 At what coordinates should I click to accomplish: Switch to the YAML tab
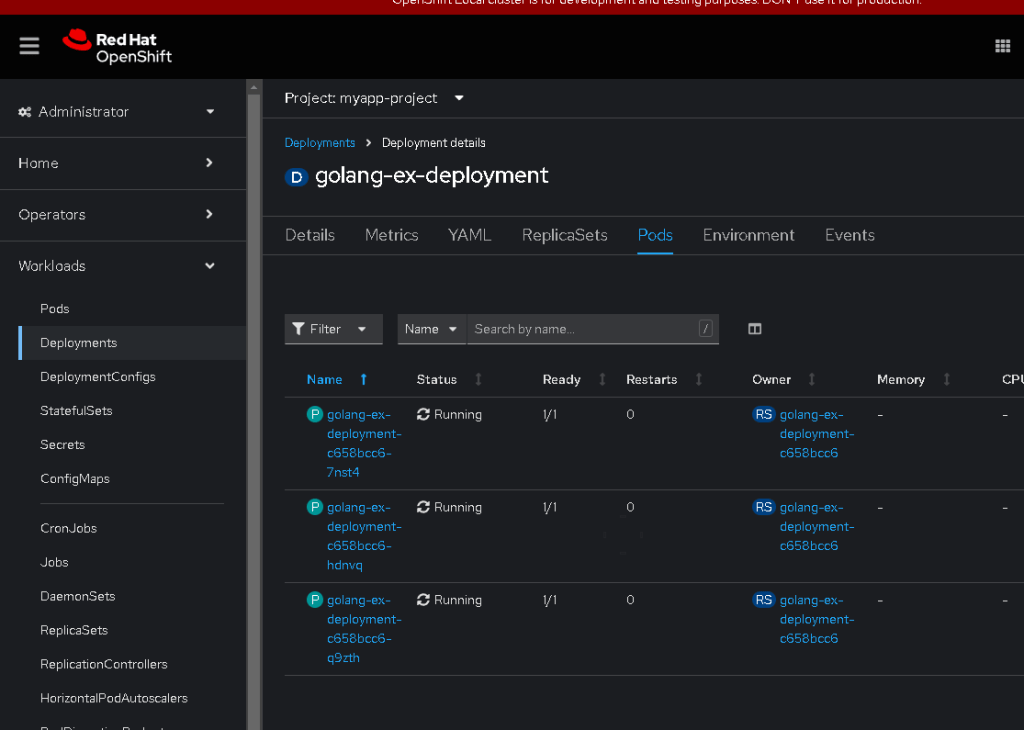(x=470, y=235)
